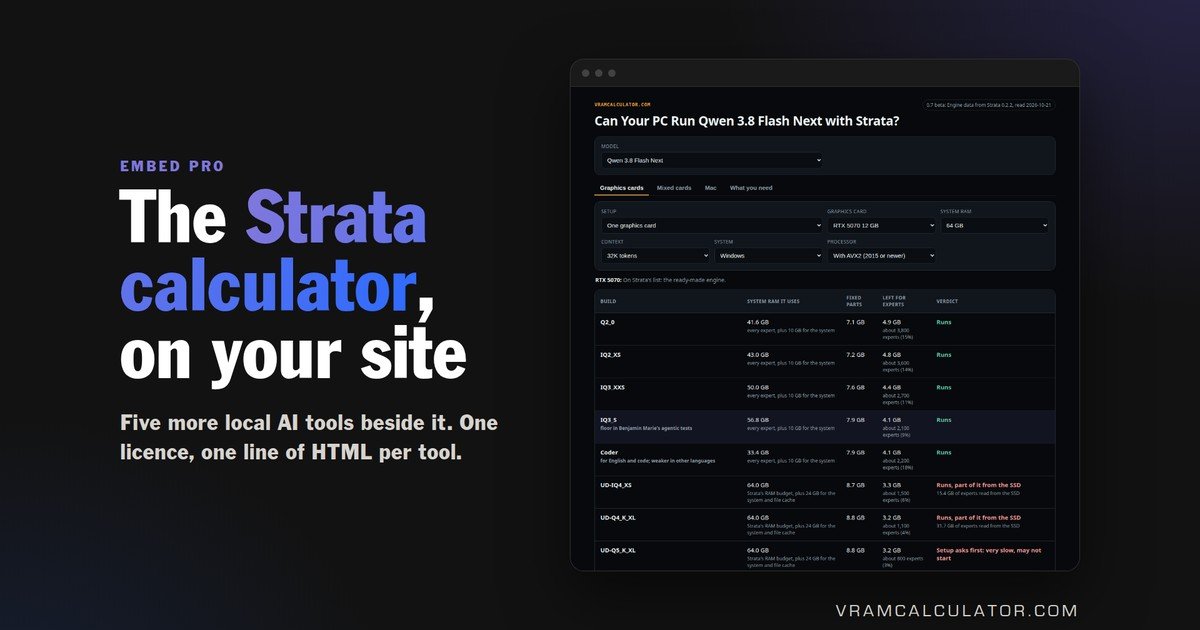Expand the Processor dropdown With AVX2
The image size is (1200, 630).
tap(881, 255)
